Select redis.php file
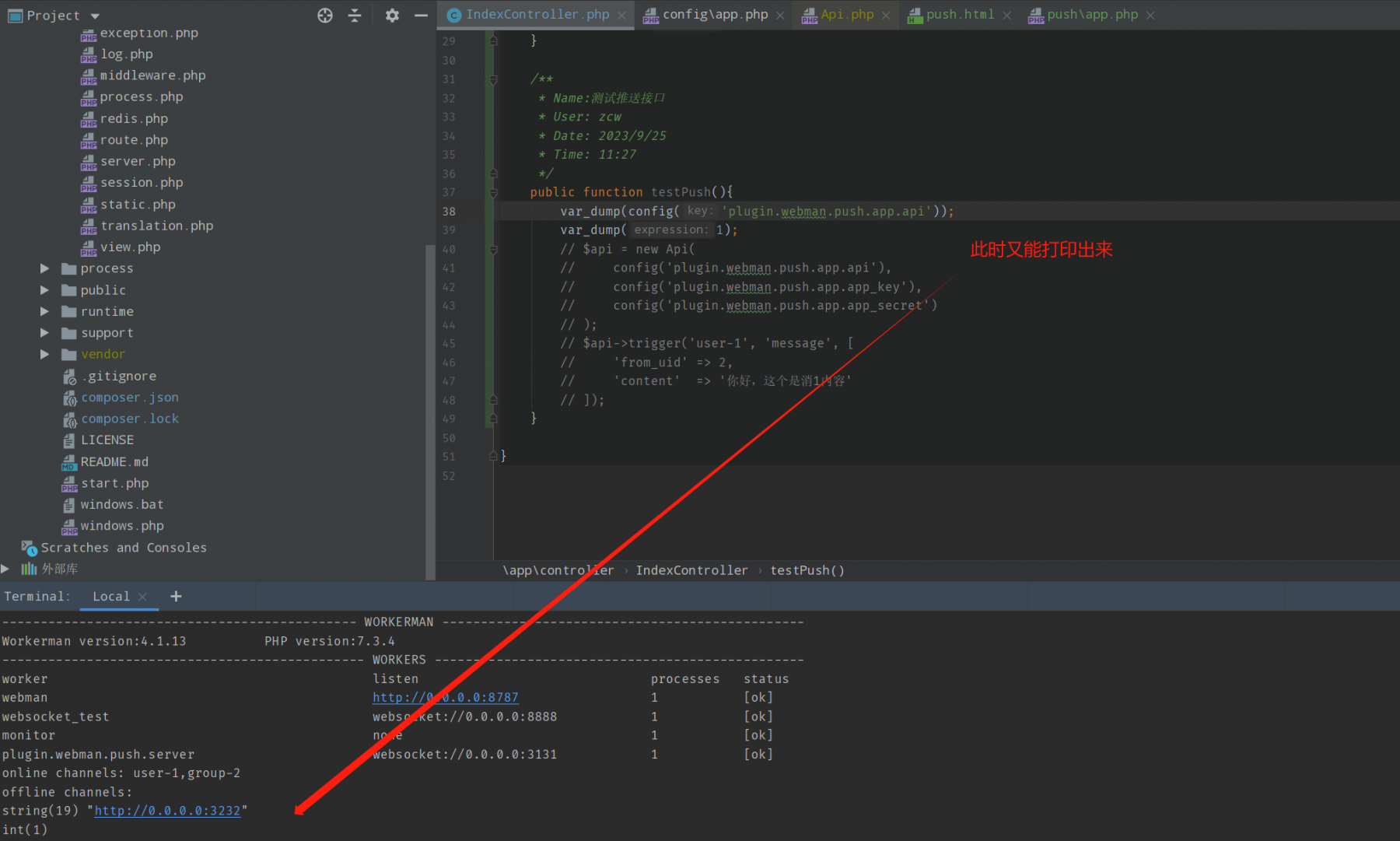 tap(134, 118)
